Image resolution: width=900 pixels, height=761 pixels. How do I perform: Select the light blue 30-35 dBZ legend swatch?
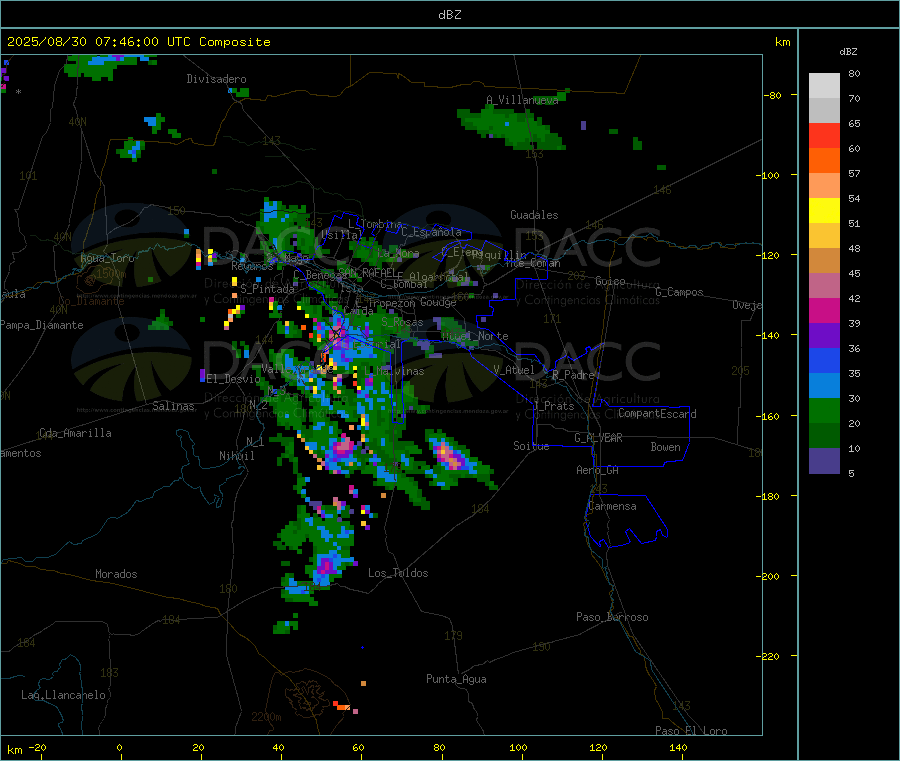click(x=824, y=386)
